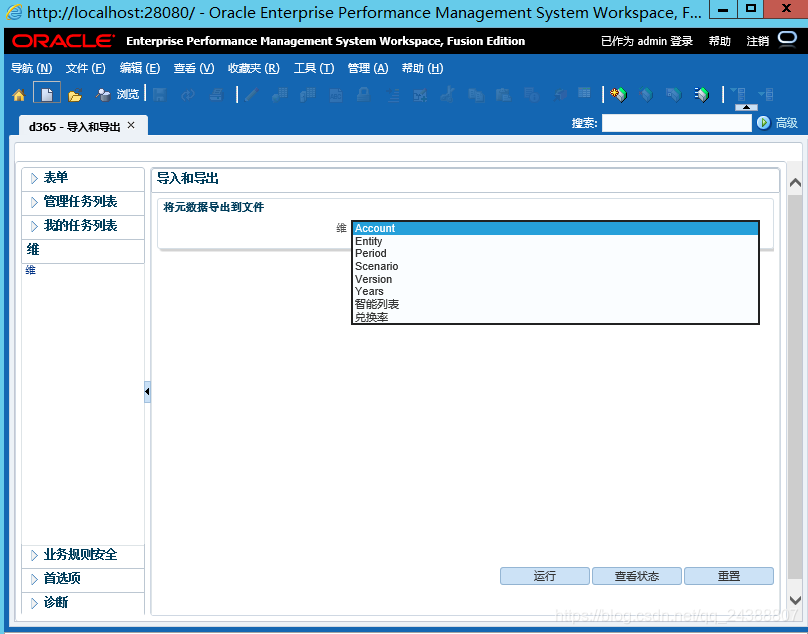Viewport: 808px width, 634px height.
Task: Click the greyed-out Refresh arrows icon
Action: click(x=188, y=94)
